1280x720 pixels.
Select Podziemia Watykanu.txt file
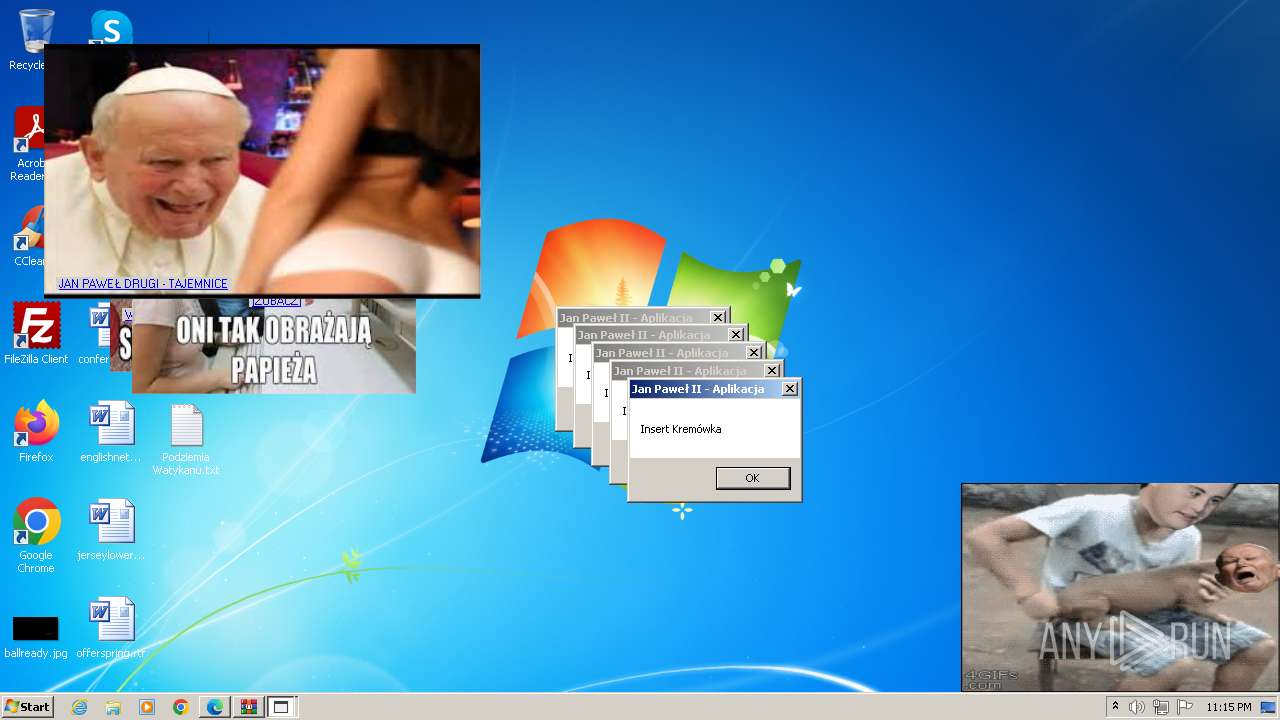coord(186,440)
